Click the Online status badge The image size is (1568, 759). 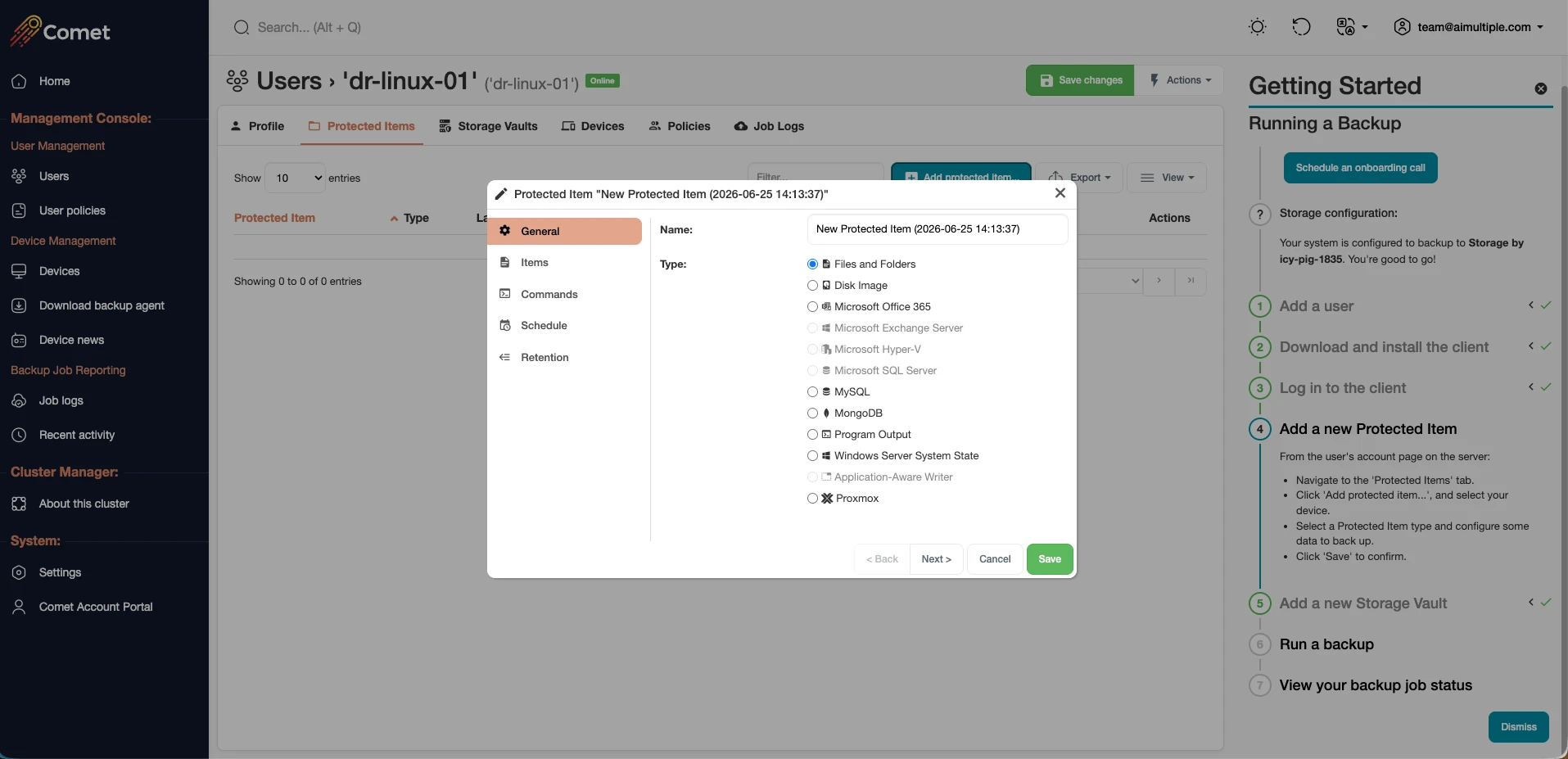tap(603, 81)
